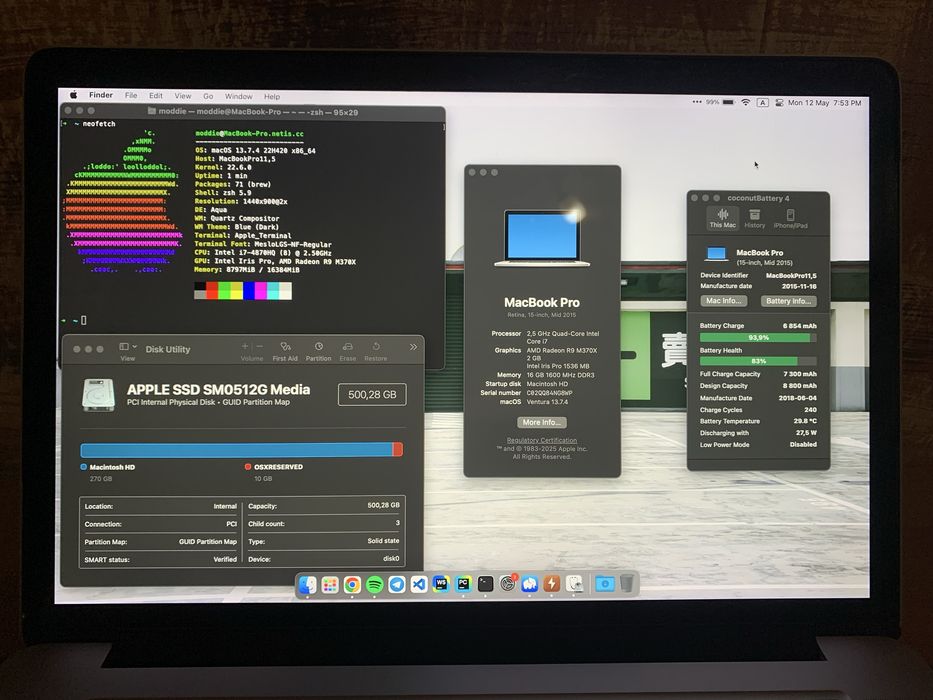Click the MacBook image in About This Mac
Viewport: 933px width, 700px height.
coord(542,238)
